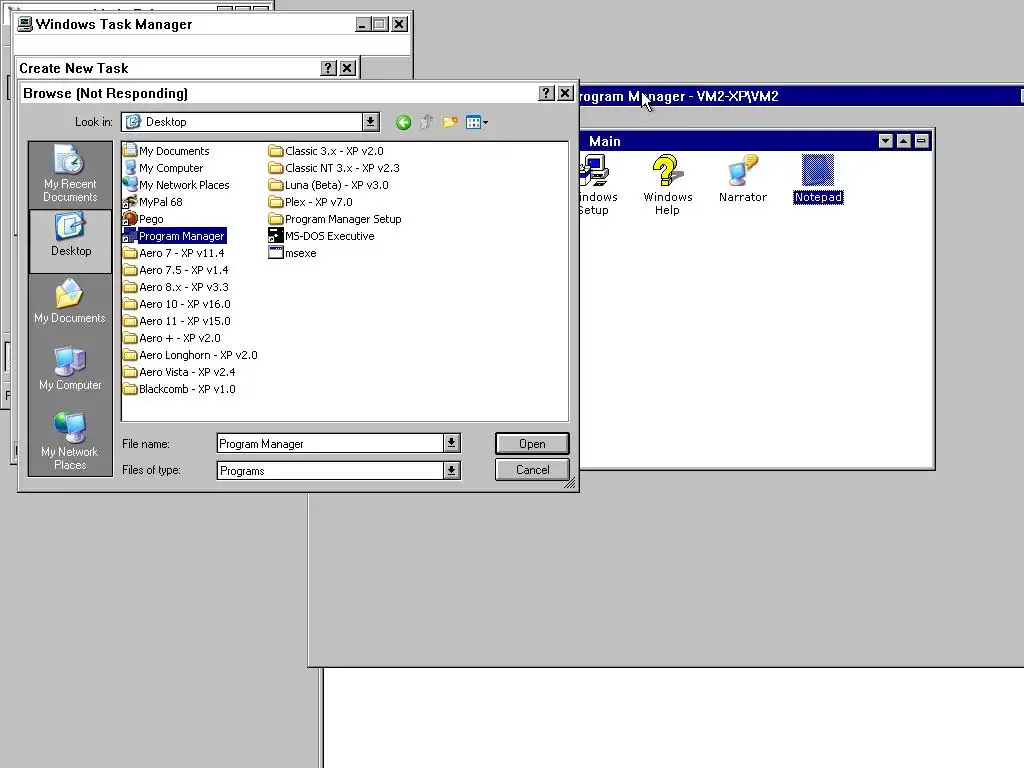
Task: Open the View Menu icon dropdown
Action: 477,122
